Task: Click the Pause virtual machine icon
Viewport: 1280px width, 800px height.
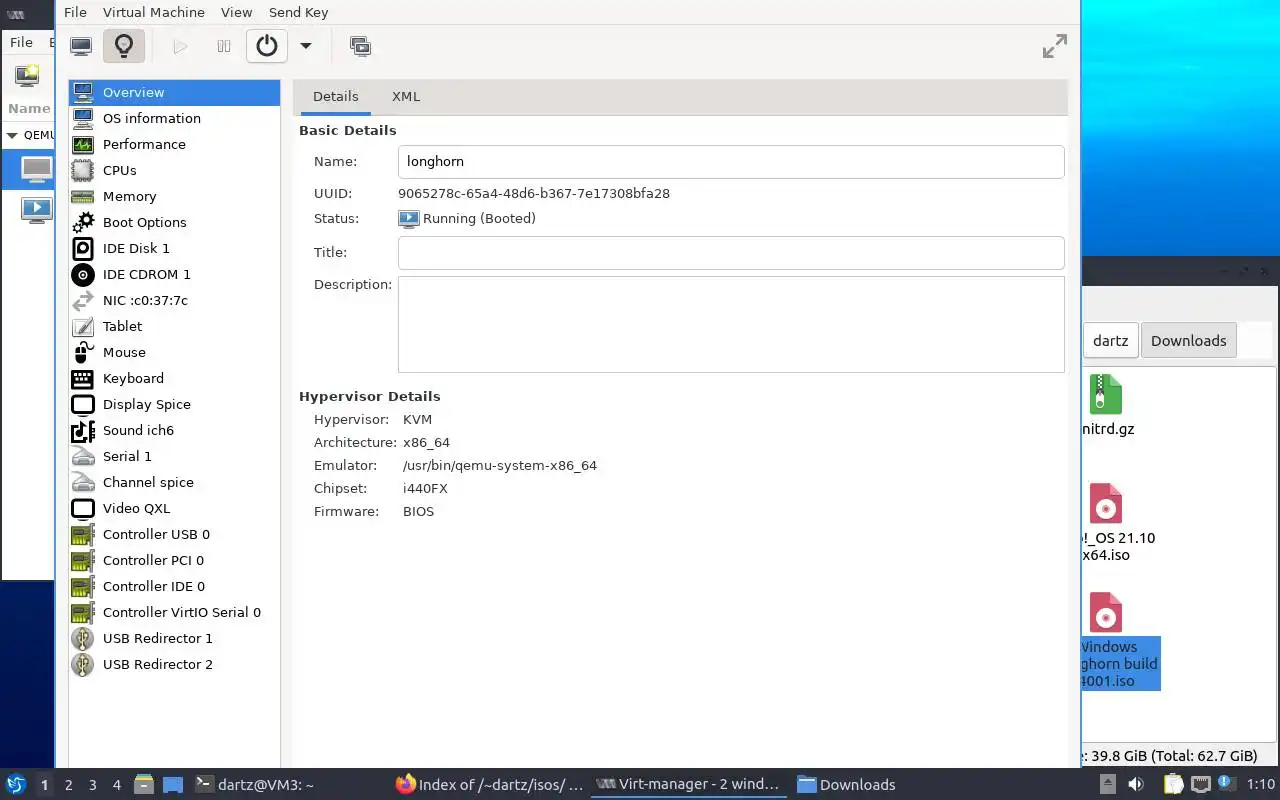Action: click(224, 46)
